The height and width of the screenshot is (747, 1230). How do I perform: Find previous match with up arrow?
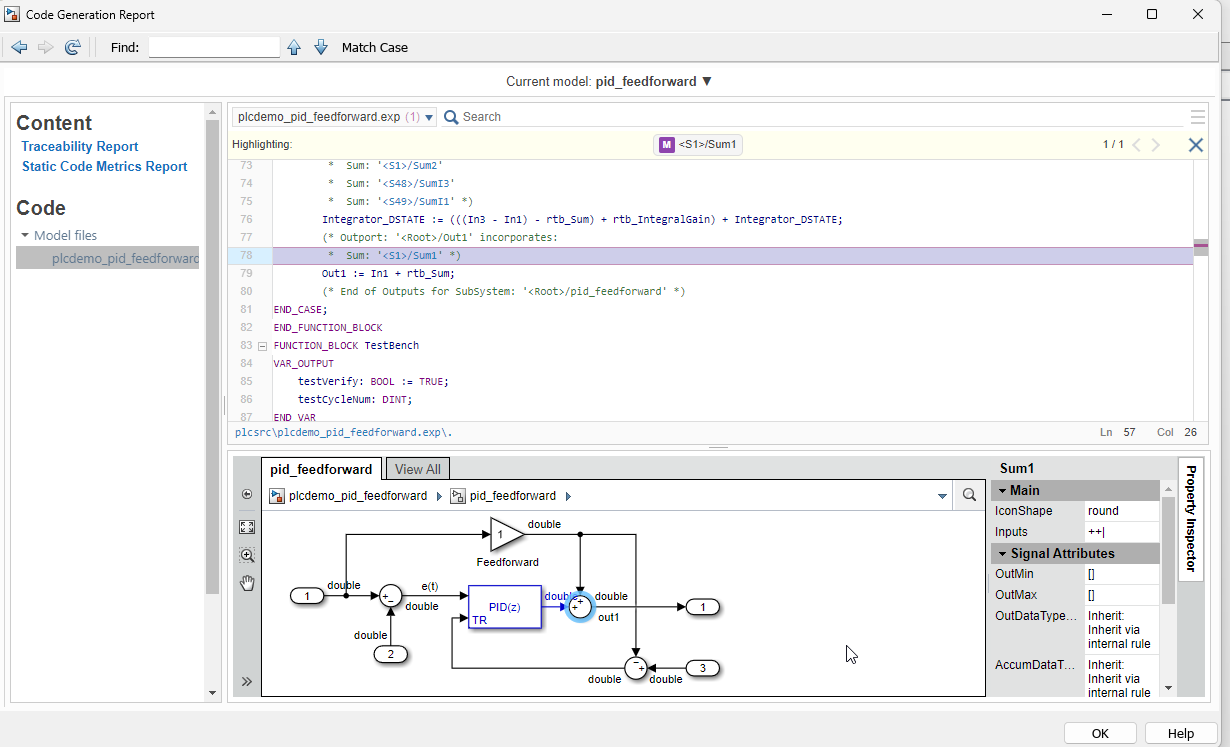(294, 47)
